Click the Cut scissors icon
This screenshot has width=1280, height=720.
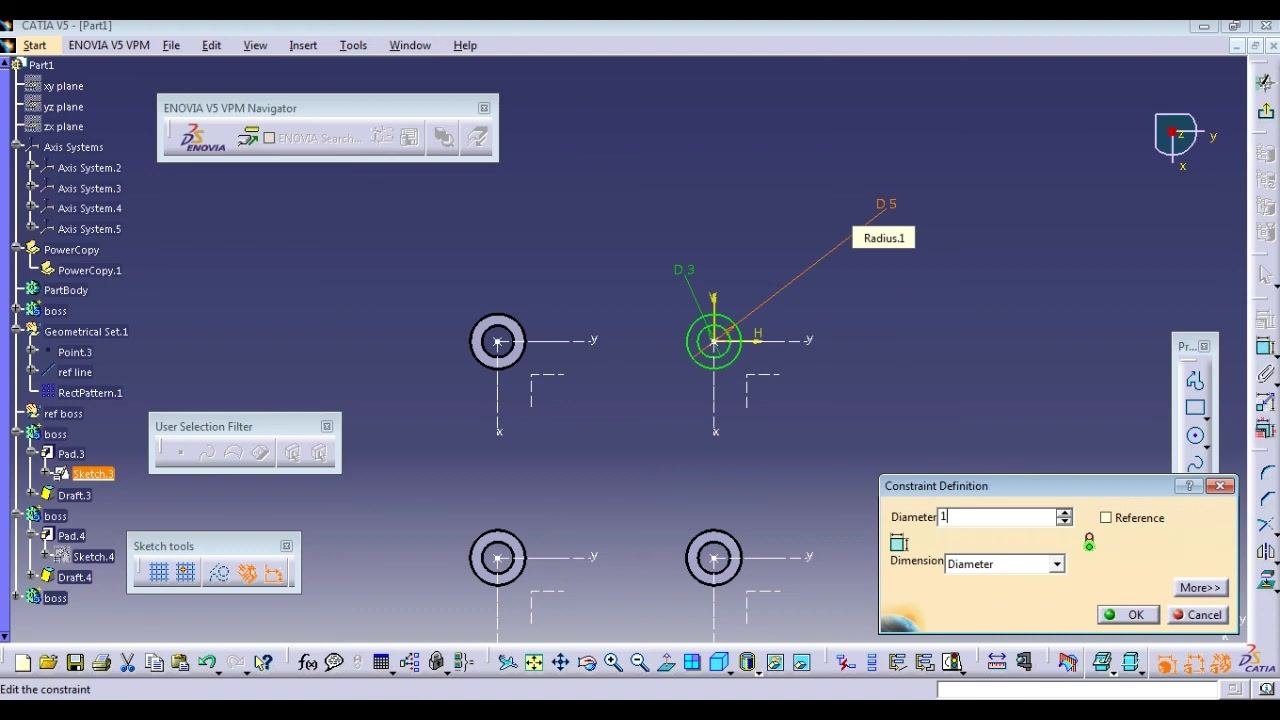click(128, 662)
